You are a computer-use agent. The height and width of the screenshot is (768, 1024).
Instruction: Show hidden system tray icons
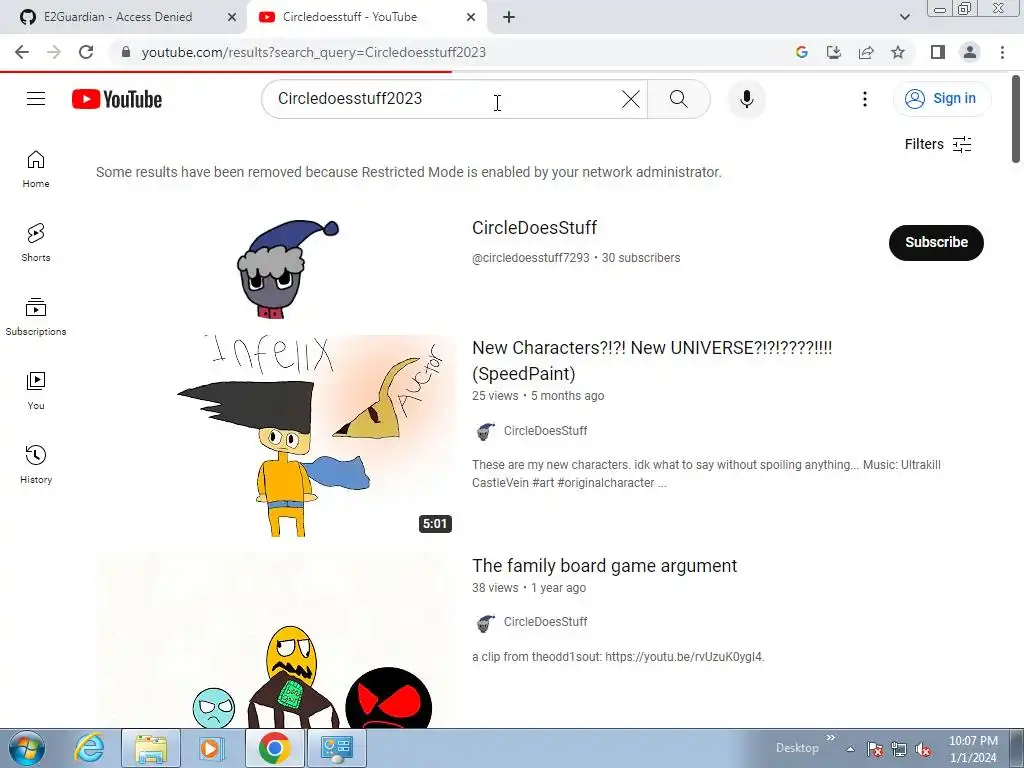pos(850,749)
